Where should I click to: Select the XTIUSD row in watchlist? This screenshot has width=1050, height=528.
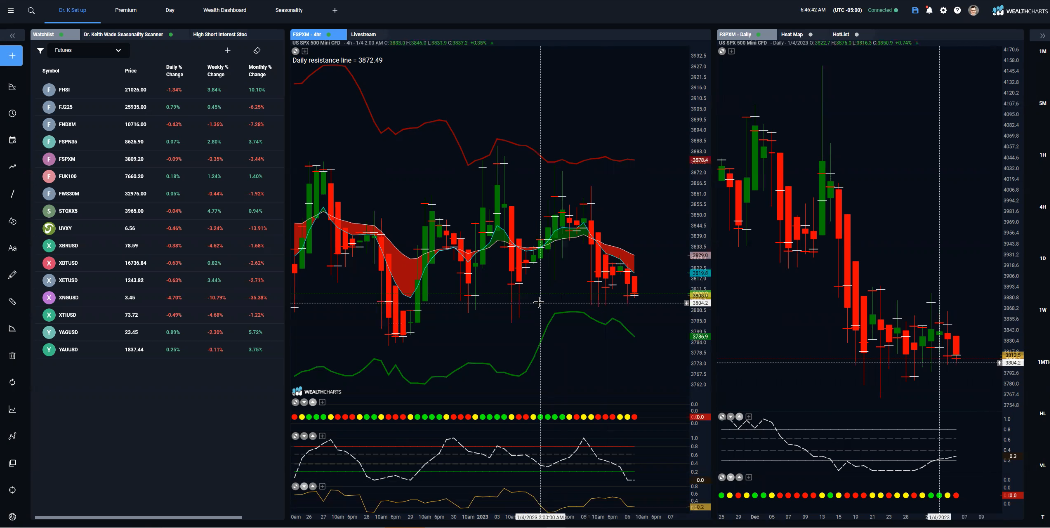click(159, 315)
